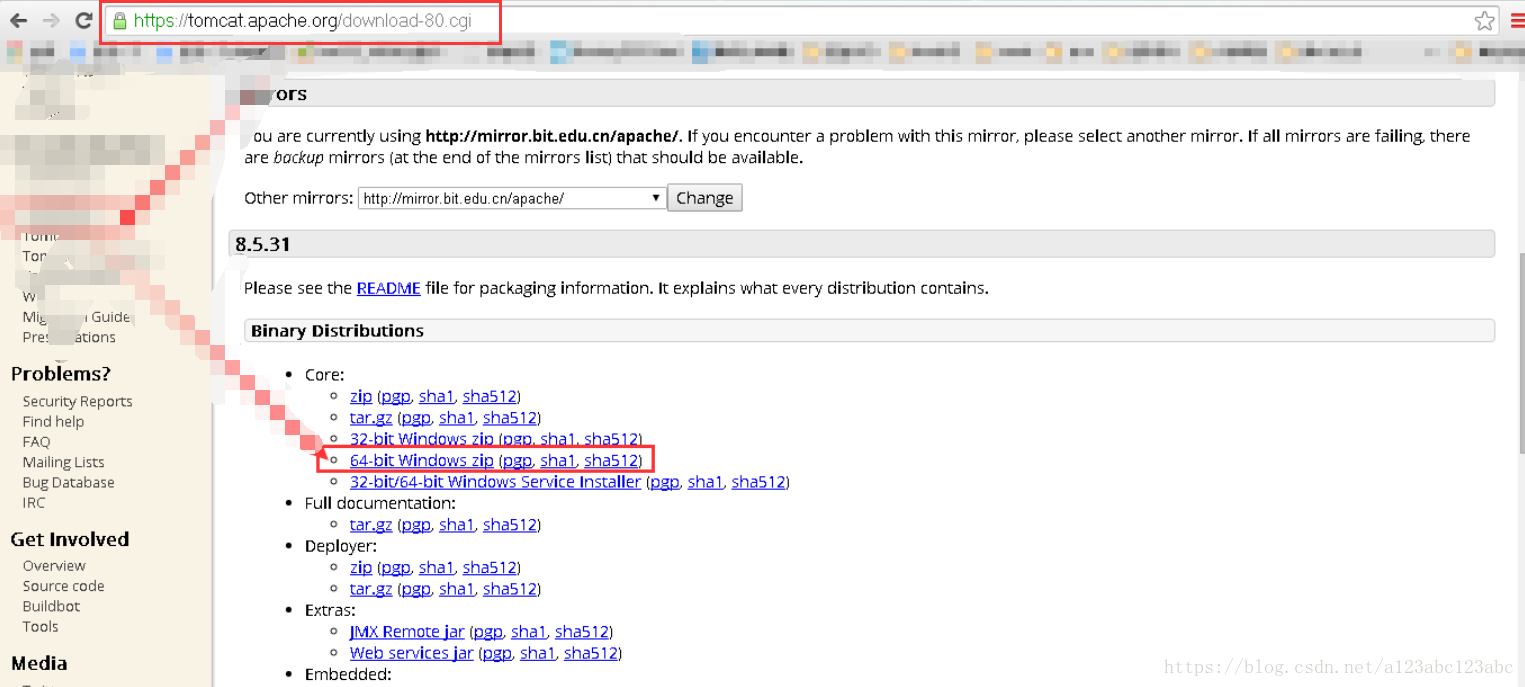Open the README link
The height and width of the screenshot is (687, 1525).
(x=388, y=288)
